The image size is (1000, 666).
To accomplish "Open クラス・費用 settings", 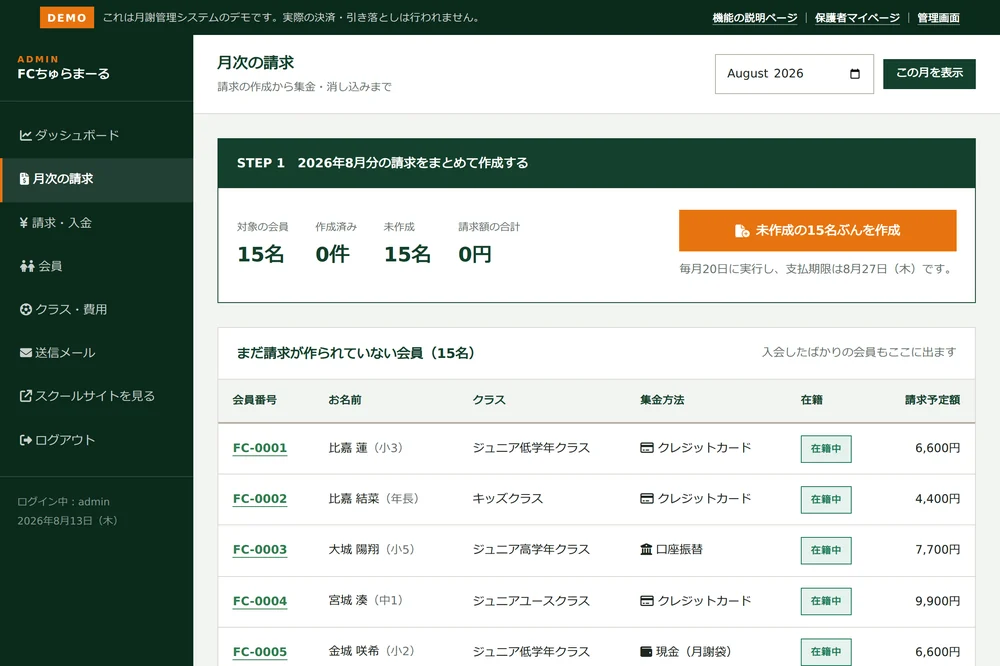I will pos(96,309).
